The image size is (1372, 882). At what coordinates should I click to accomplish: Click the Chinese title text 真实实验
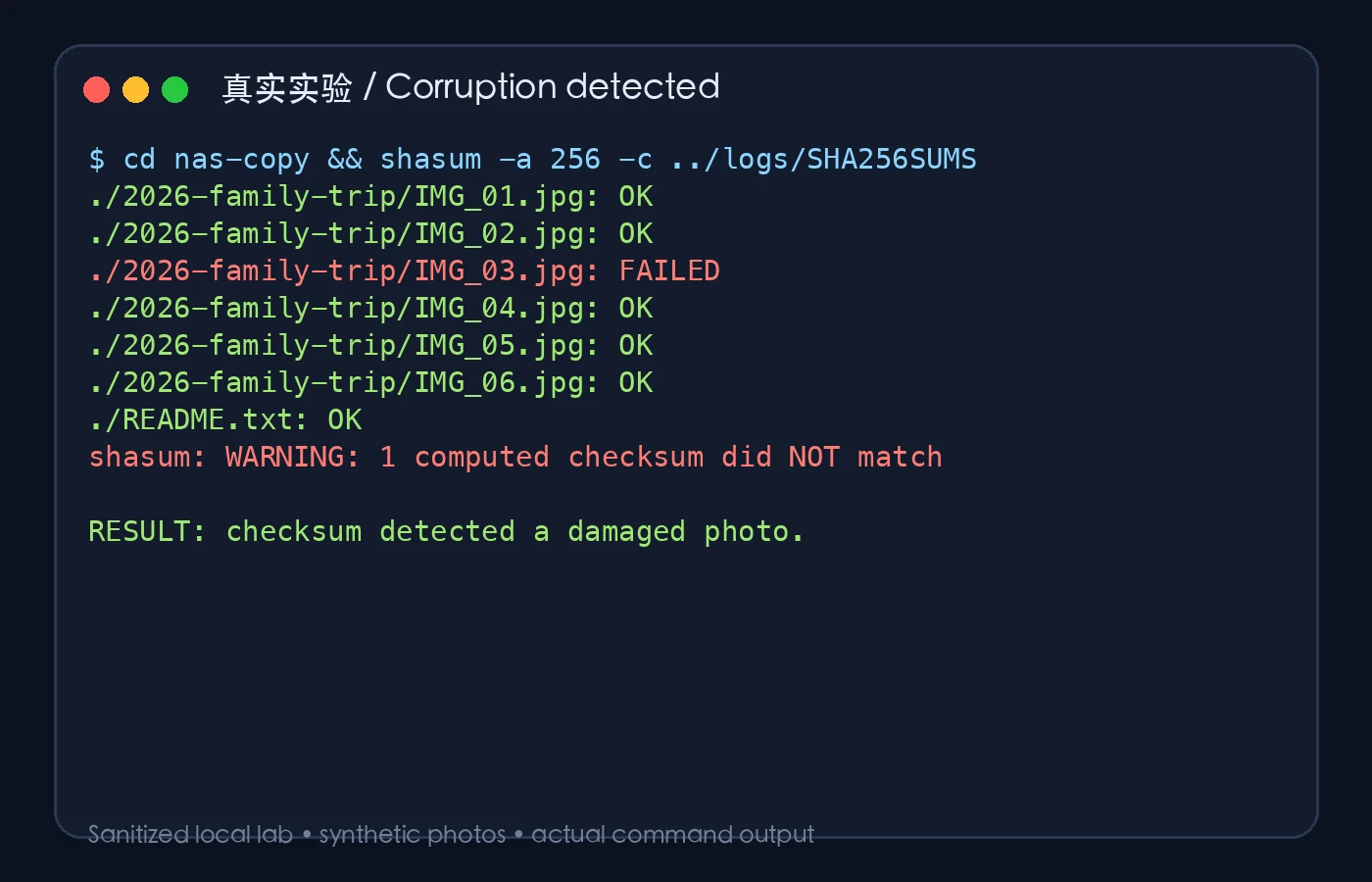[x=287, y=88]
